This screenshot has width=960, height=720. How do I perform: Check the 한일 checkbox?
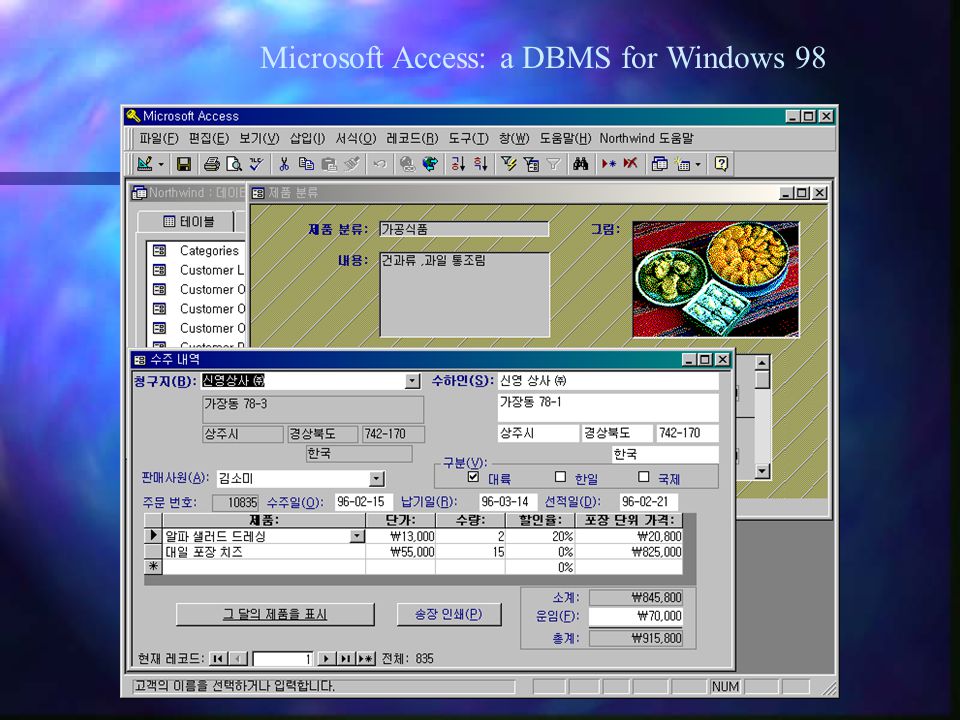pyautogui.click(x=560, y=476)
